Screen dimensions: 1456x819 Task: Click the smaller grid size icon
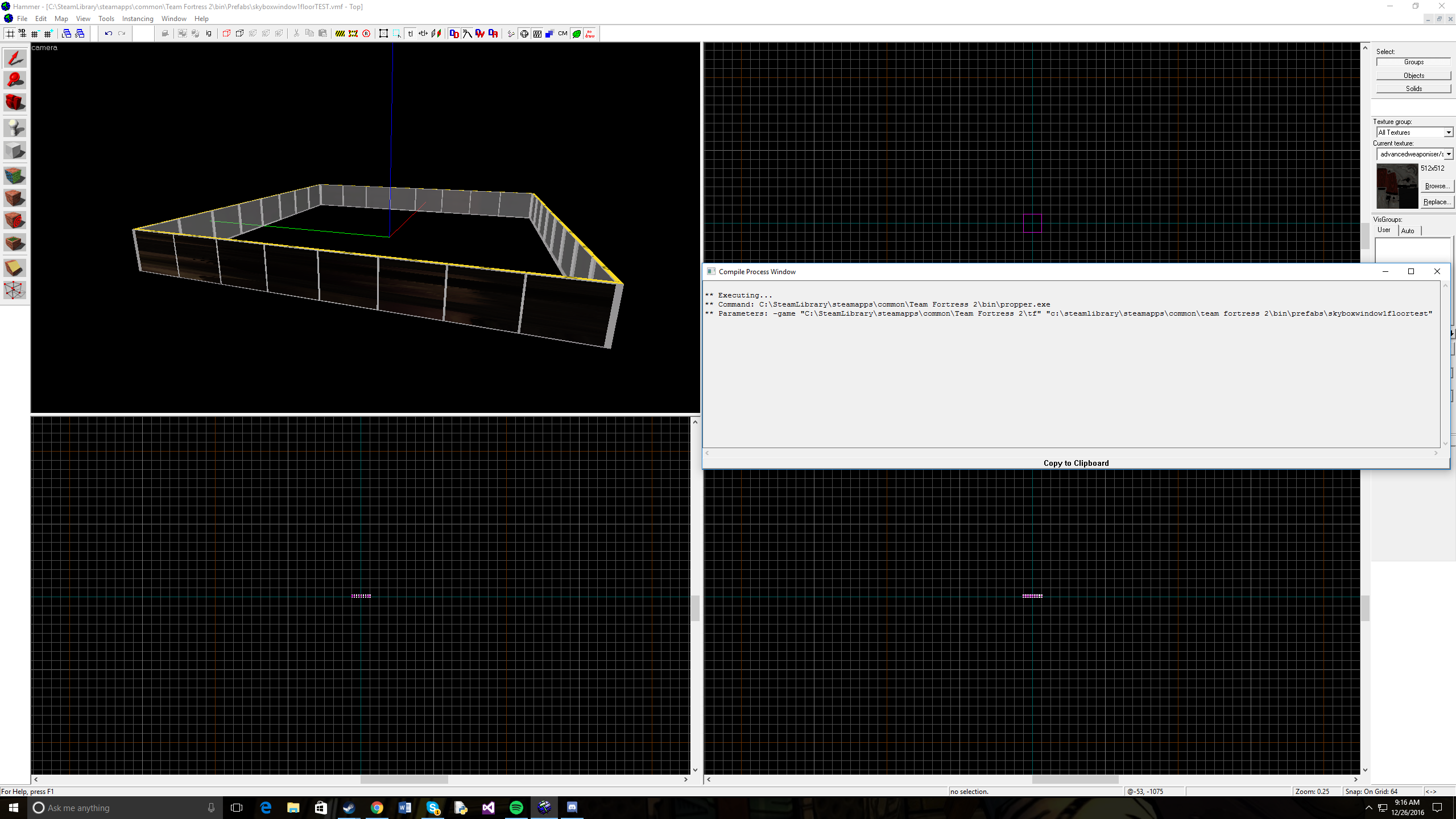click(36, 34)
